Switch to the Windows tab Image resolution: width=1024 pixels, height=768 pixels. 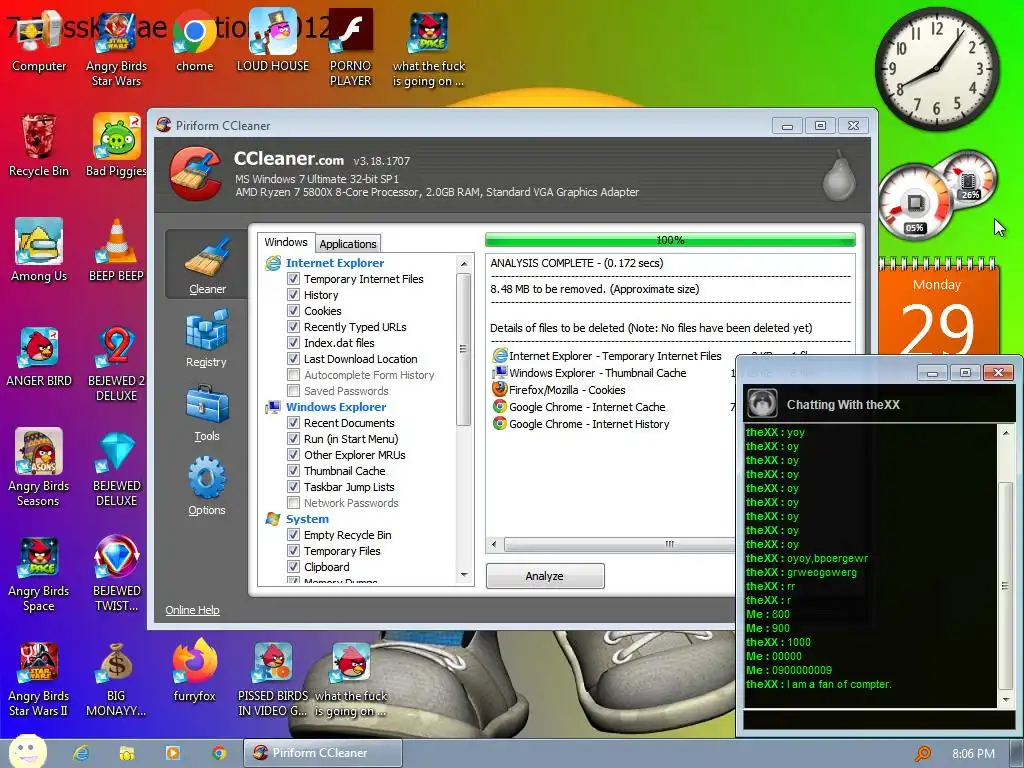[x=285, y=242]
